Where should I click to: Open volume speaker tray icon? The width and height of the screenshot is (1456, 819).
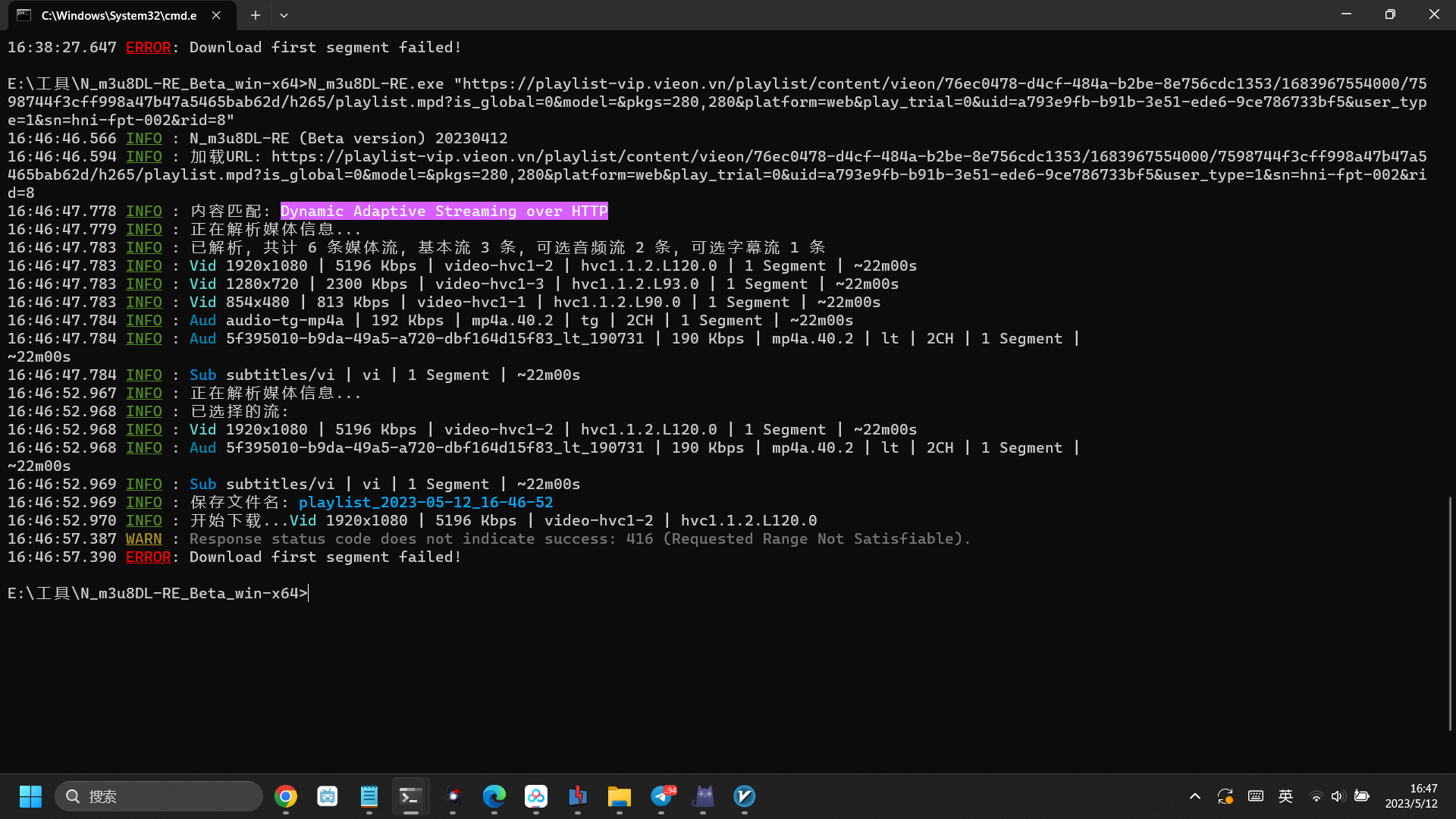point(1338,796)
